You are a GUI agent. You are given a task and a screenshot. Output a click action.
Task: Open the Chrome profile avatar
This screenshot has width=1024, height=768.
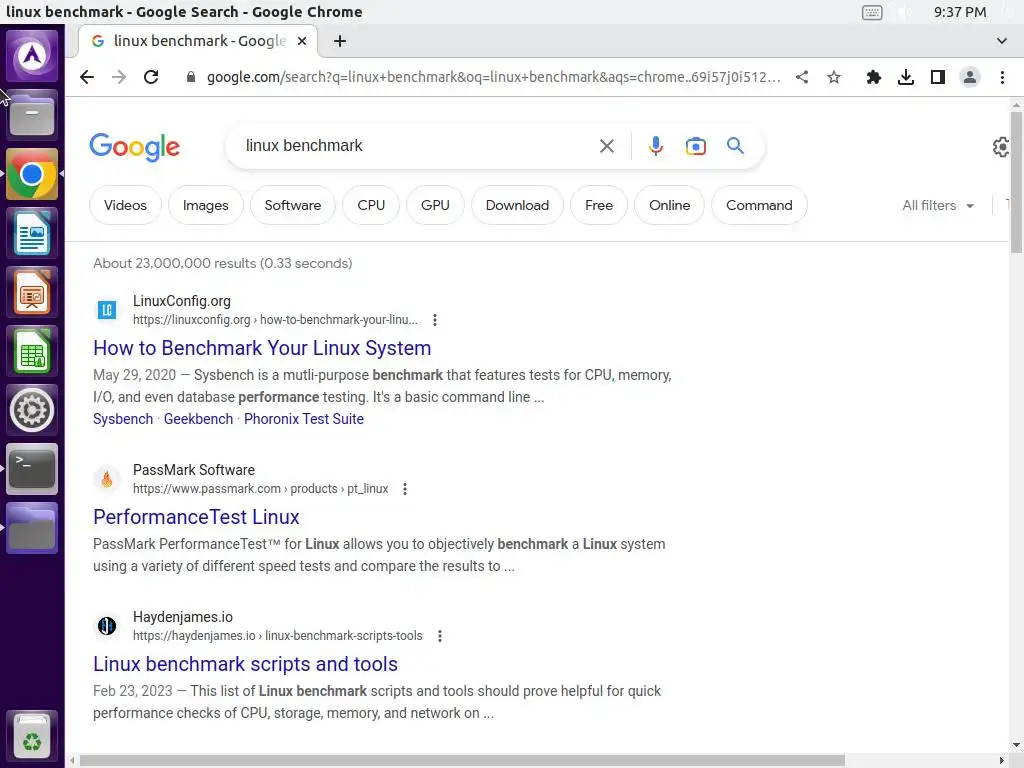pos(970,77)
